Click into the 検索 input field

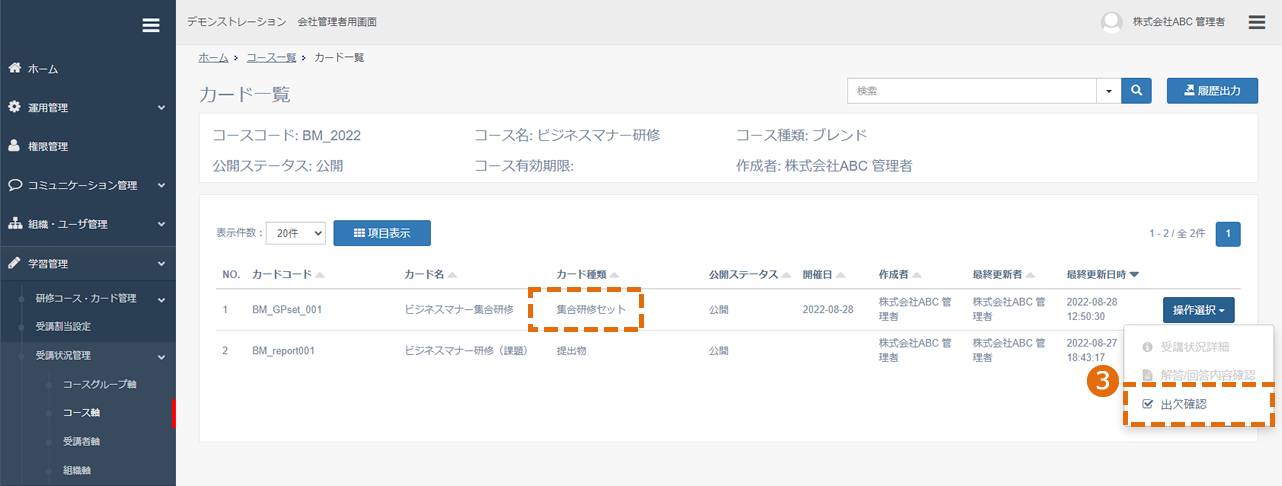coord(972,90)
